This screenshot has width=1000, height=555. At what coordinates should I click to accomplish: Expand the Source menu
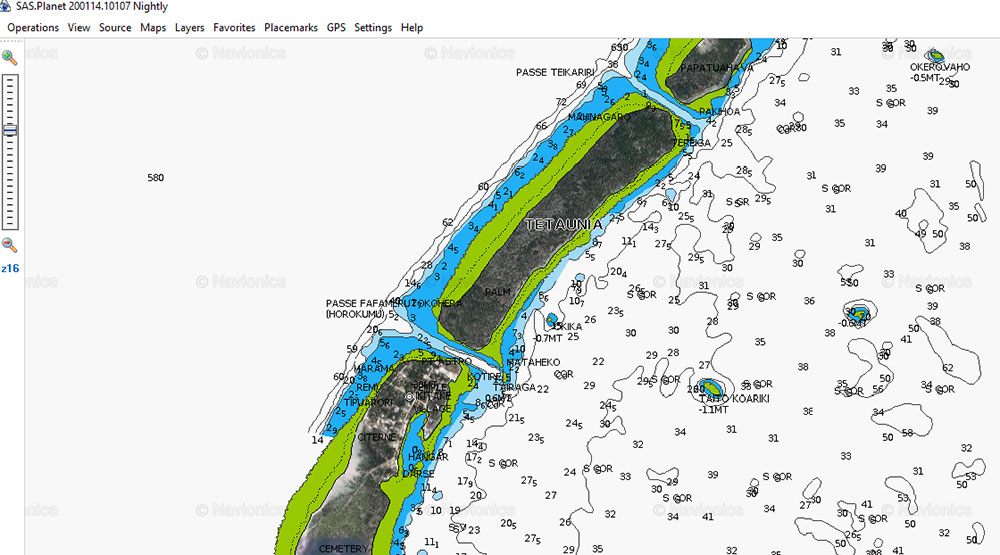pos(115,28)
